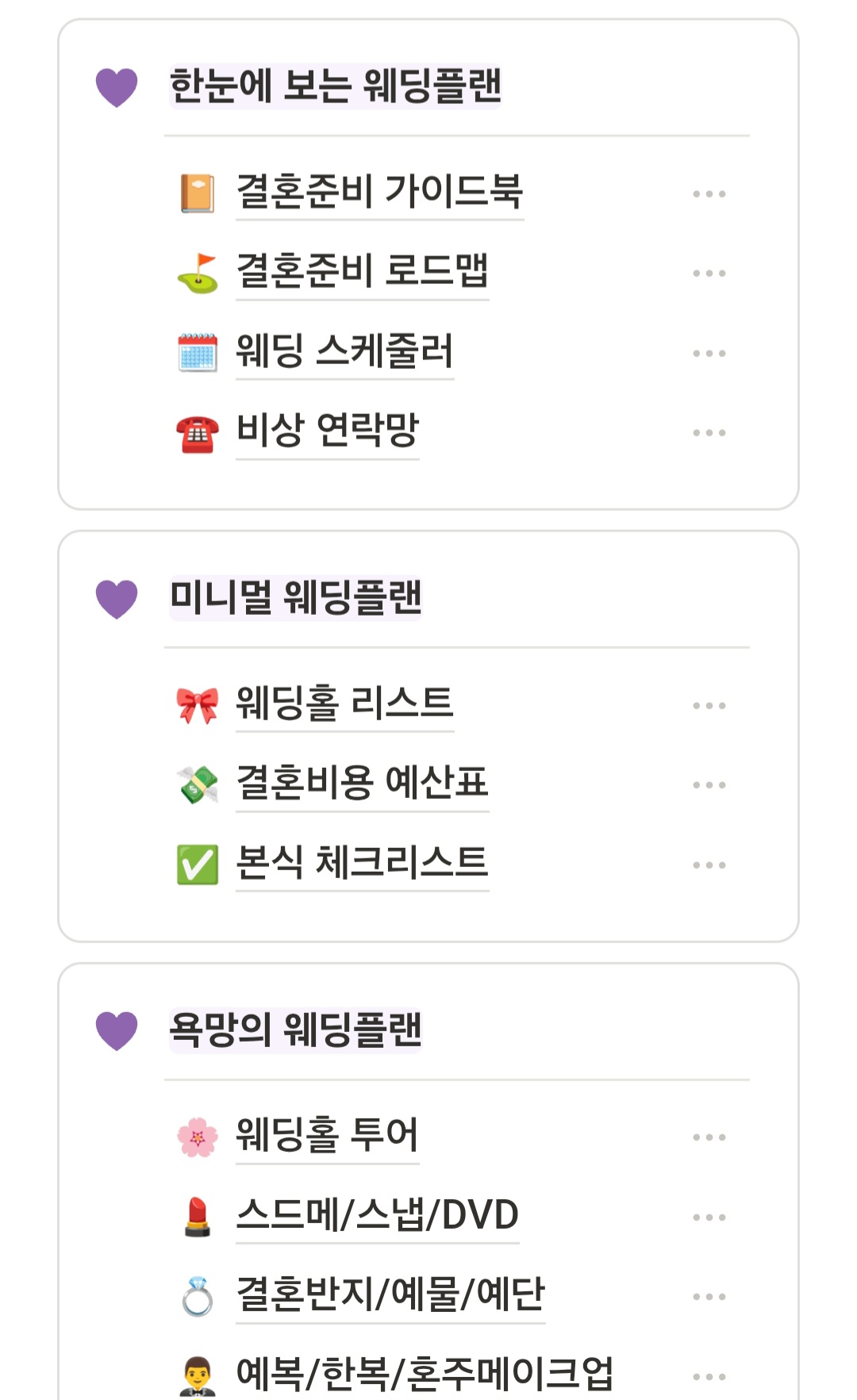
Task: Click the ring icon beside 결혼반지/예물/예단
Action: click(197, 1297)
